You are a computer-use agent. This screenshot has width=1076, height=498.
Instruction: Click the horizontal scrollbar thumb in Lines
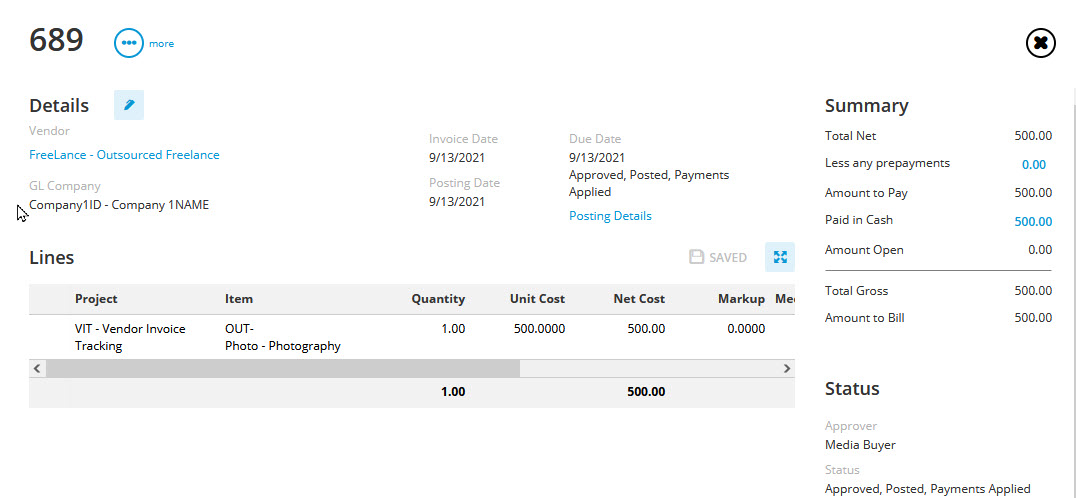pyautogui.click(x=283, y=368)
